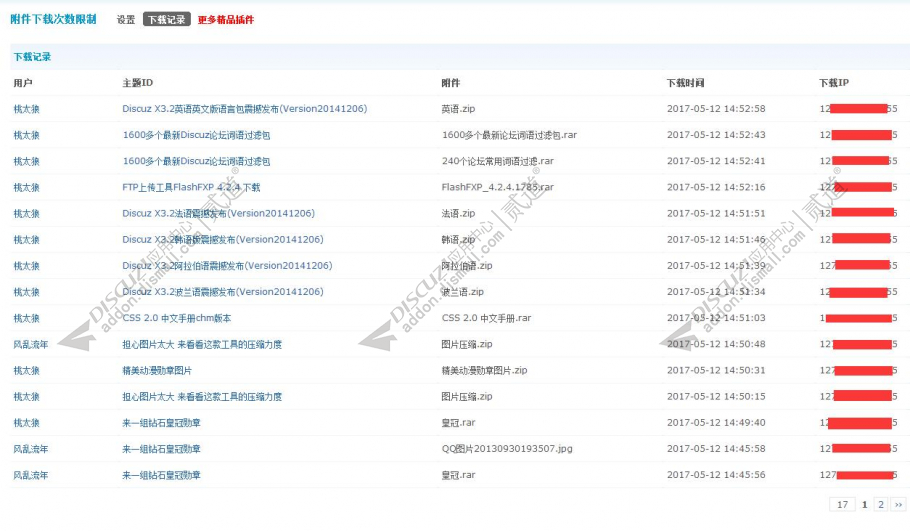Screen dimensions: 910x531
Task: Open user 桃太狼 in the 英语.zip row
Action: 27,109
